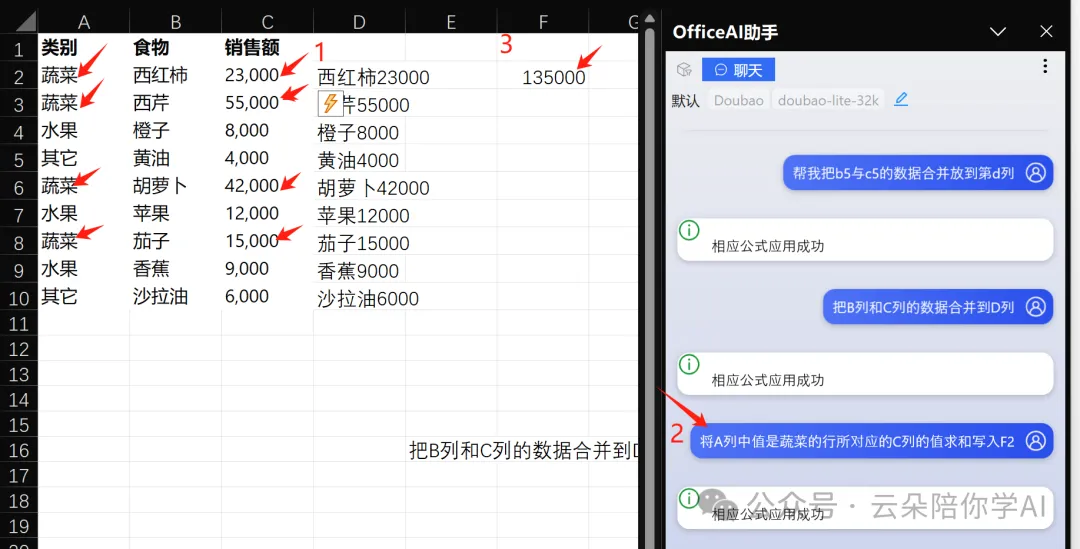Viewport: 1080px width, 549px height.
Task: Click cell C1 containing 销售额
Action: click(x=267, y=48)
